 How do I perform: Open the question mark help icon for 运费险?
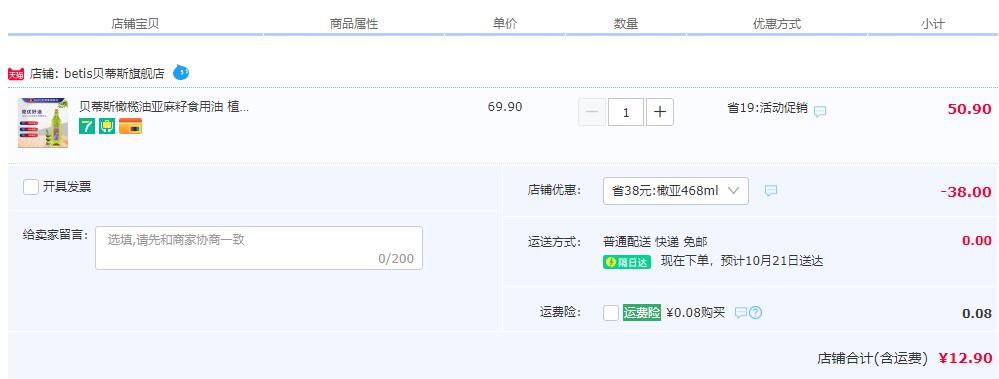click(755, 313)
